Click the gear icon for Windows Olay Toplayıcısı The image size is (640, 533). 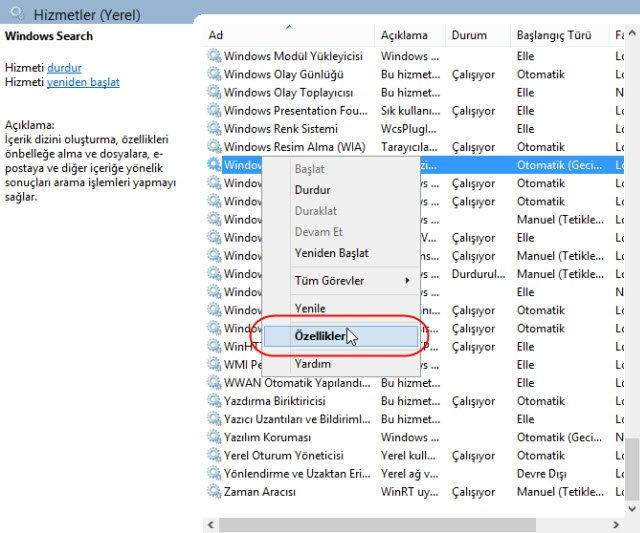coord(214,92)
